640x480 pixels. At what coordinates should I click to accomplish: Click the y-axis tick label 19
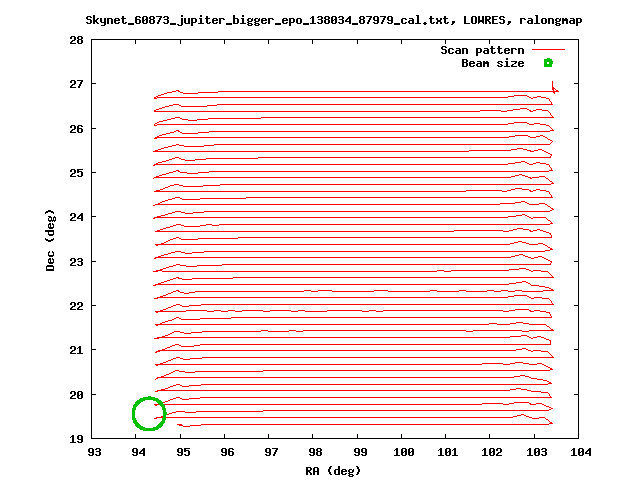coord(76,439)
